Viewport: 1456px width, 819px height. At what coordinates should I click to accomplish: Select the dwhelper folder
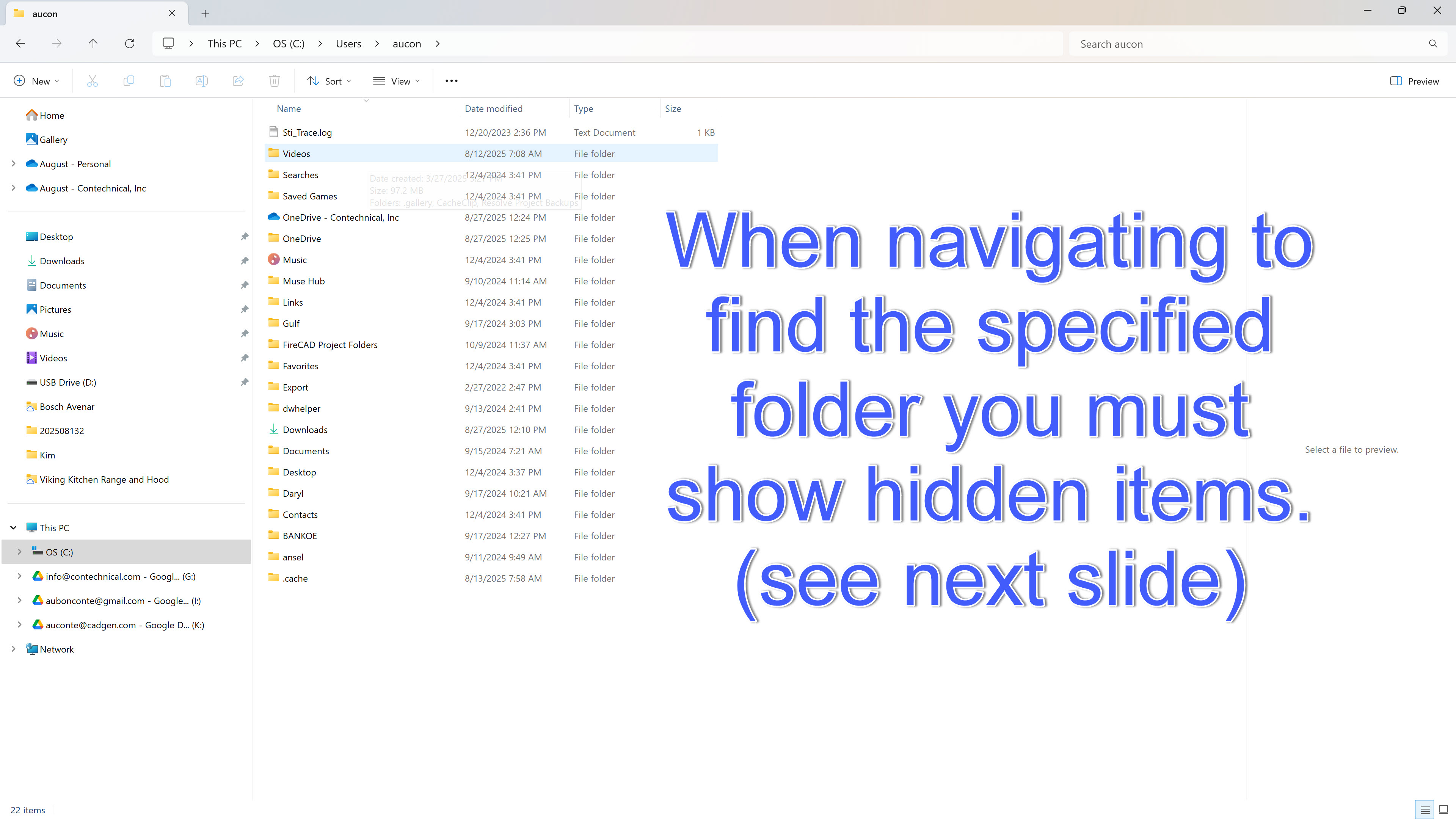click(x=491, y=409)
